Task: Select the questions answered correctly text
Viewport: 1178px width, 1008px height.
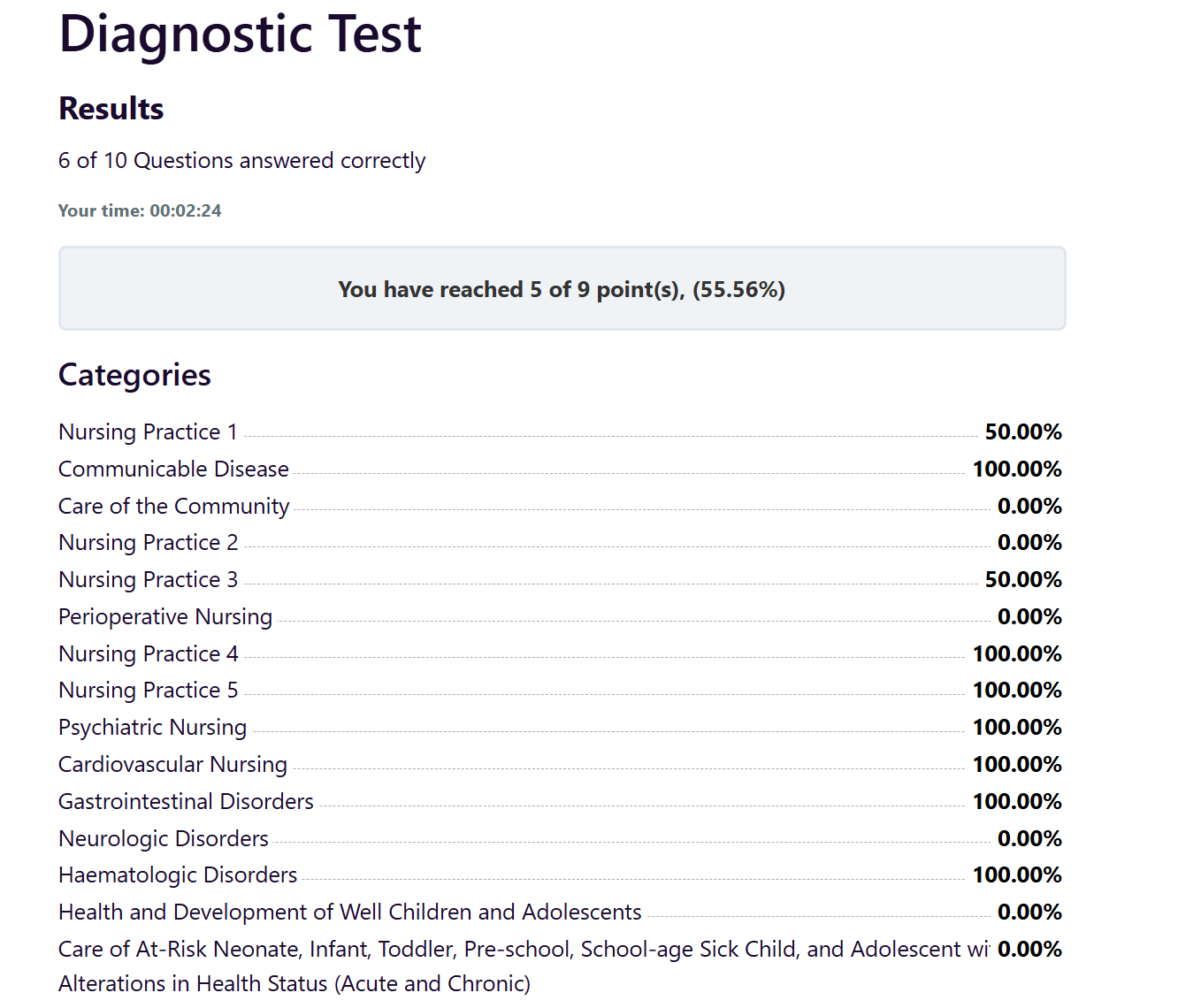Action: (x=241, y=161)
